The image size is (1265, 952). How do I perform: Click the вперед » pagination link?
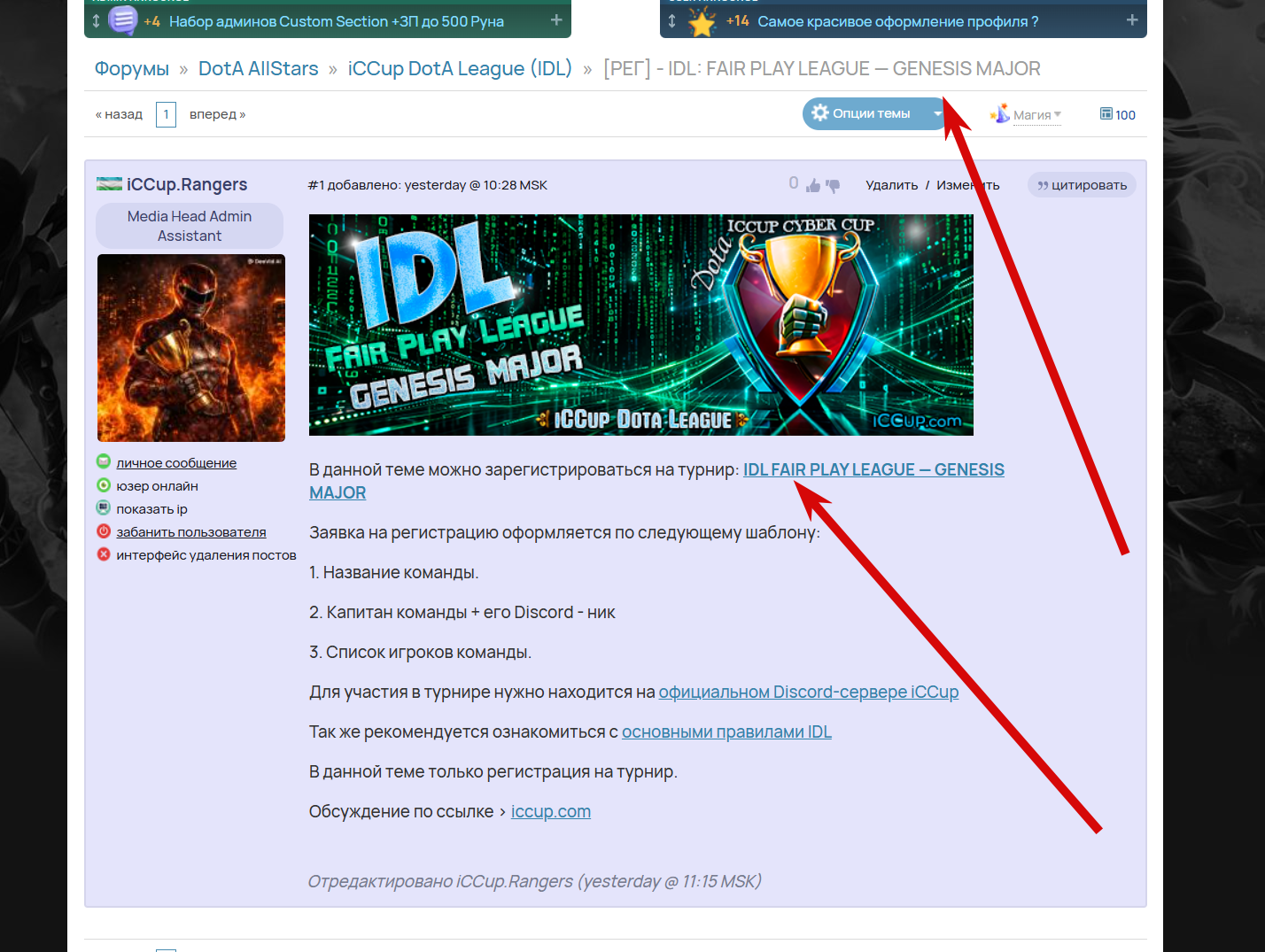218,114
